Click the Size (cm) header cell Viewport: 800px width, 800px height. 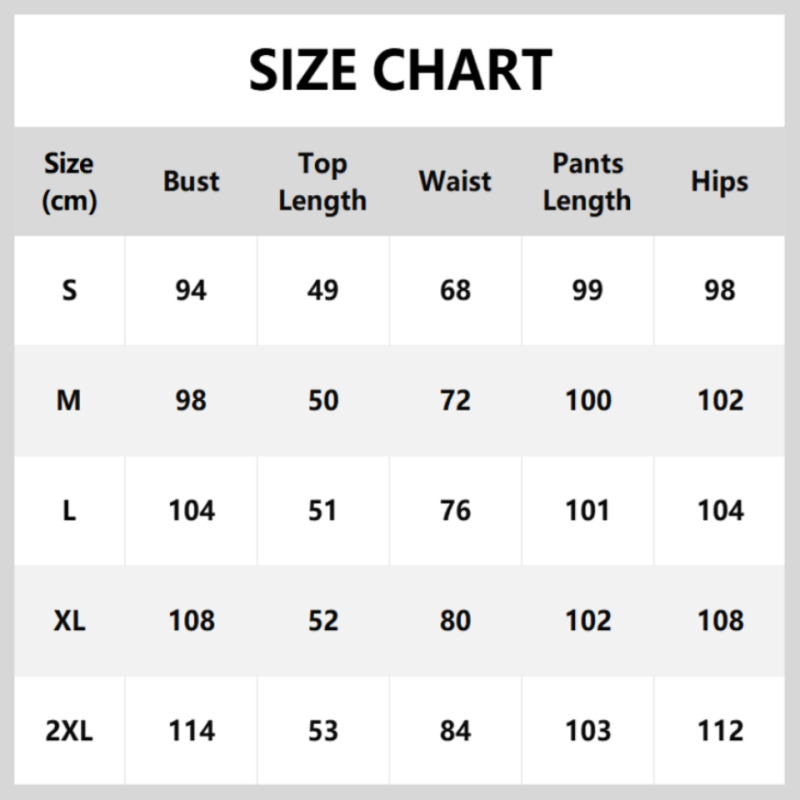click(x=69, y=182)
